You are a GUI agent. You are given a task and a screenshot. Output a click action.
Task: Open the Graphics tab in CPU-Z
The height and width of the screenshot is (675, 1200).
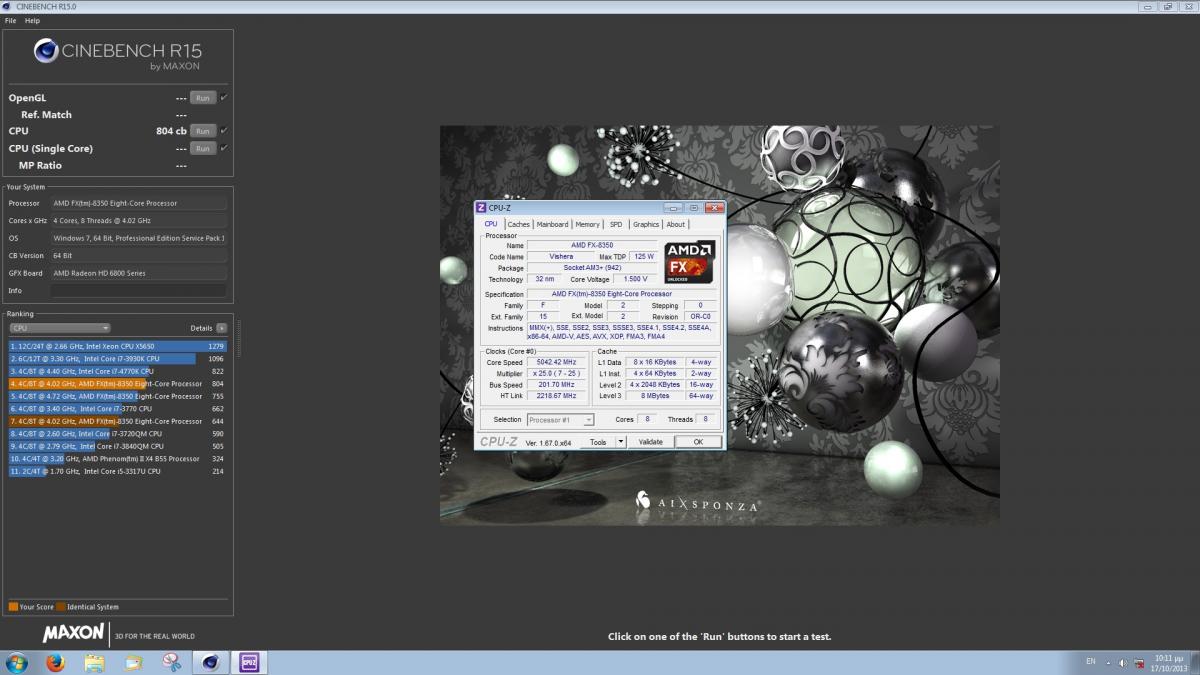click(646, 224)
